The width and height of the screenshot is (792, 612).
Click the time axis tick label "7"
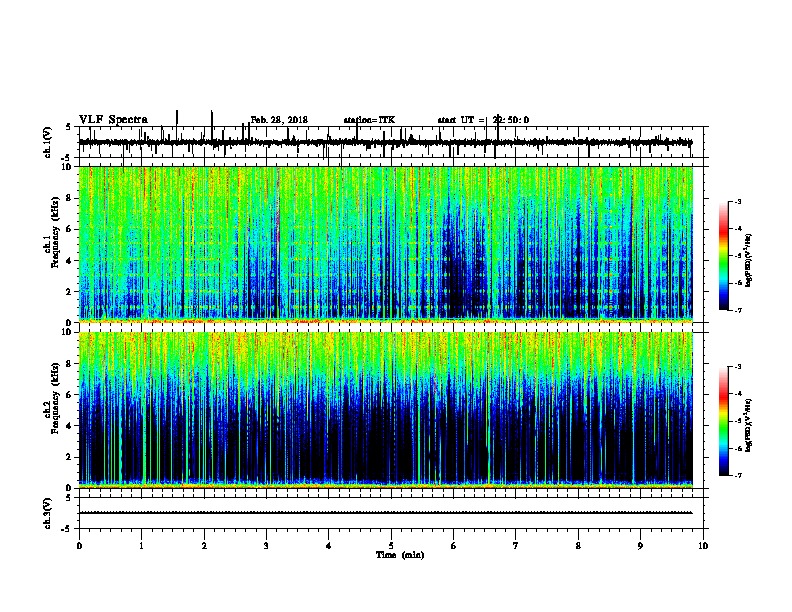pos(516,546)
